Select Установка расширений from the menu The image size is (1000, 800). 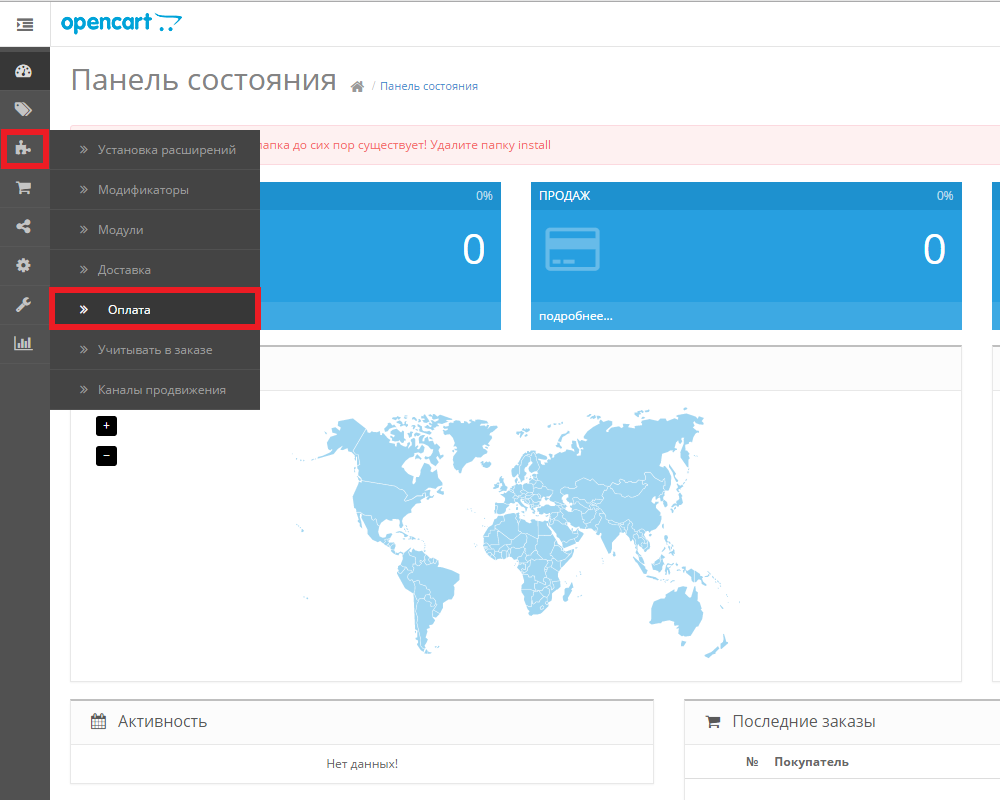tap(166, 150)
